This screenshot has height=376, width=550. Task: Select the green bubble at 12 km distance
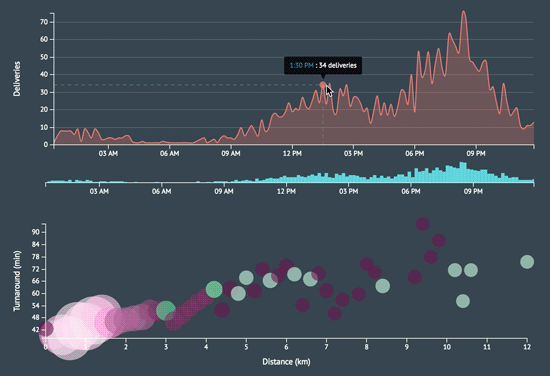527,262
